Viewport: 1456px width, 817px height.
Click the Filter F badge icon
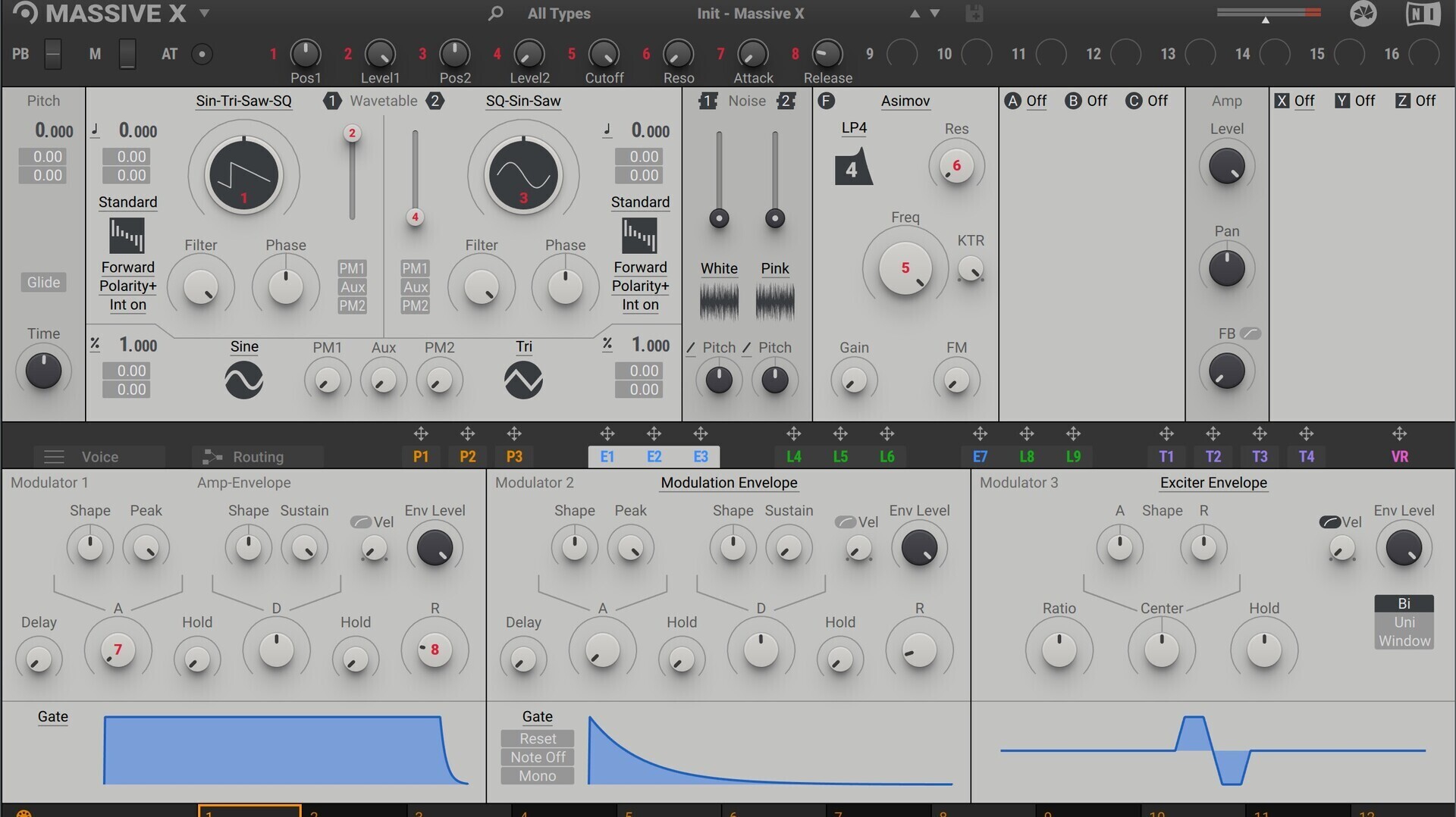tap(826, 101)
